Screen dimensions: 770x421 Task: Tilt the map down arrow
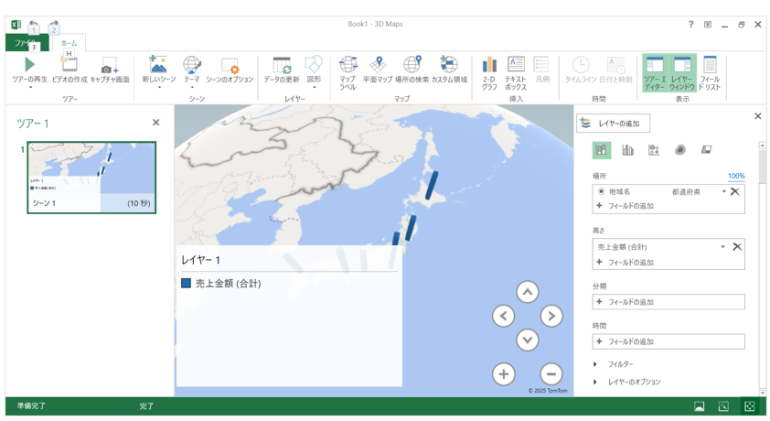coord(527,340)
